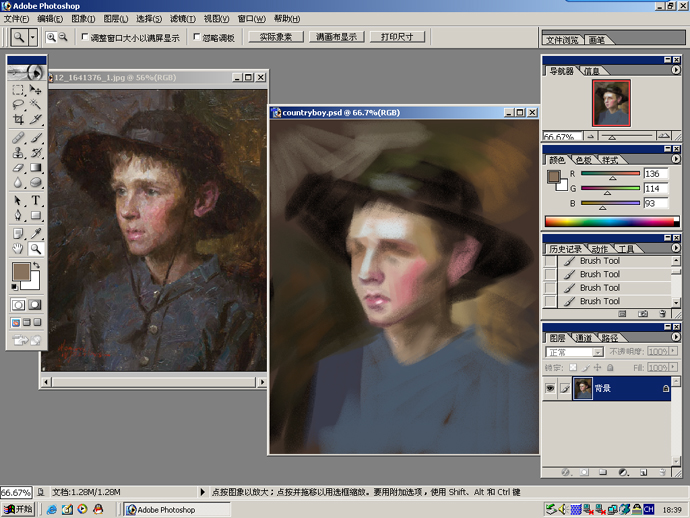This screenshot has width=690, height=518.
Task: Delete current state in History panel
Action: [662, 314]
